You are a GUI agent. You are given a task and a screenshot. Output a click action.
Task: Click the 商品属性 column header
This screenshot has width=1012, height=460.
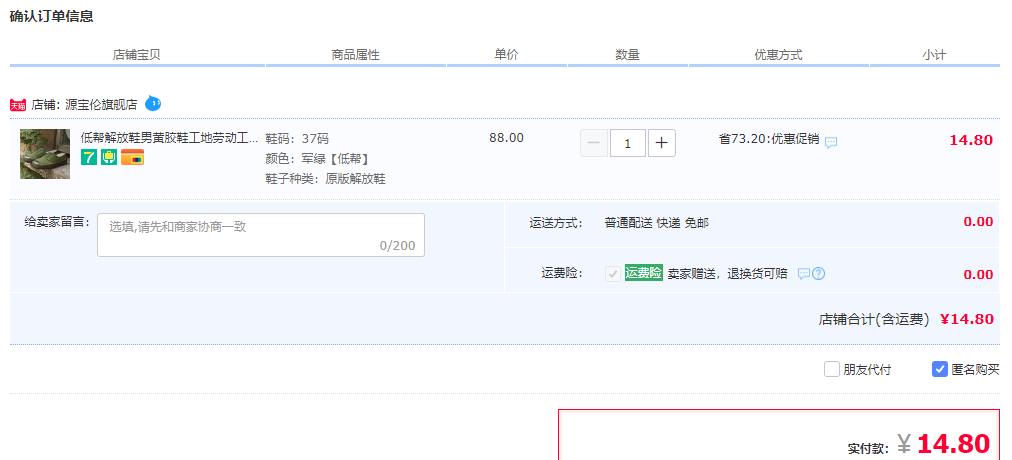point(356,55)
